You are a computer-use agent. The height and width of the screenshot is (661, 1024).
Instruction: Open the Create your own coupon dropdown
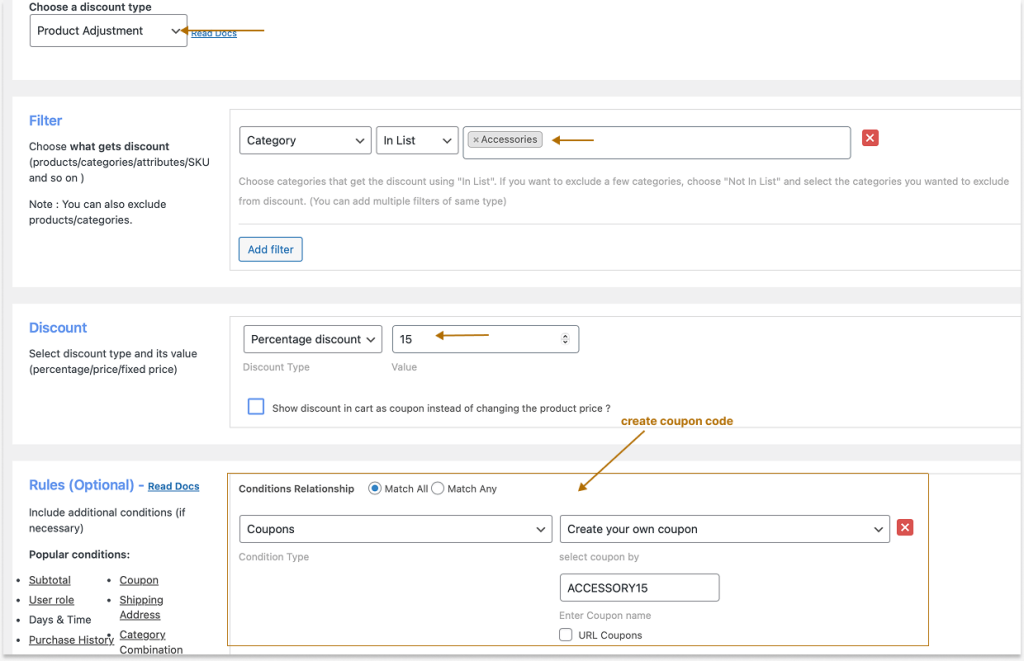[x=724, y=529]
